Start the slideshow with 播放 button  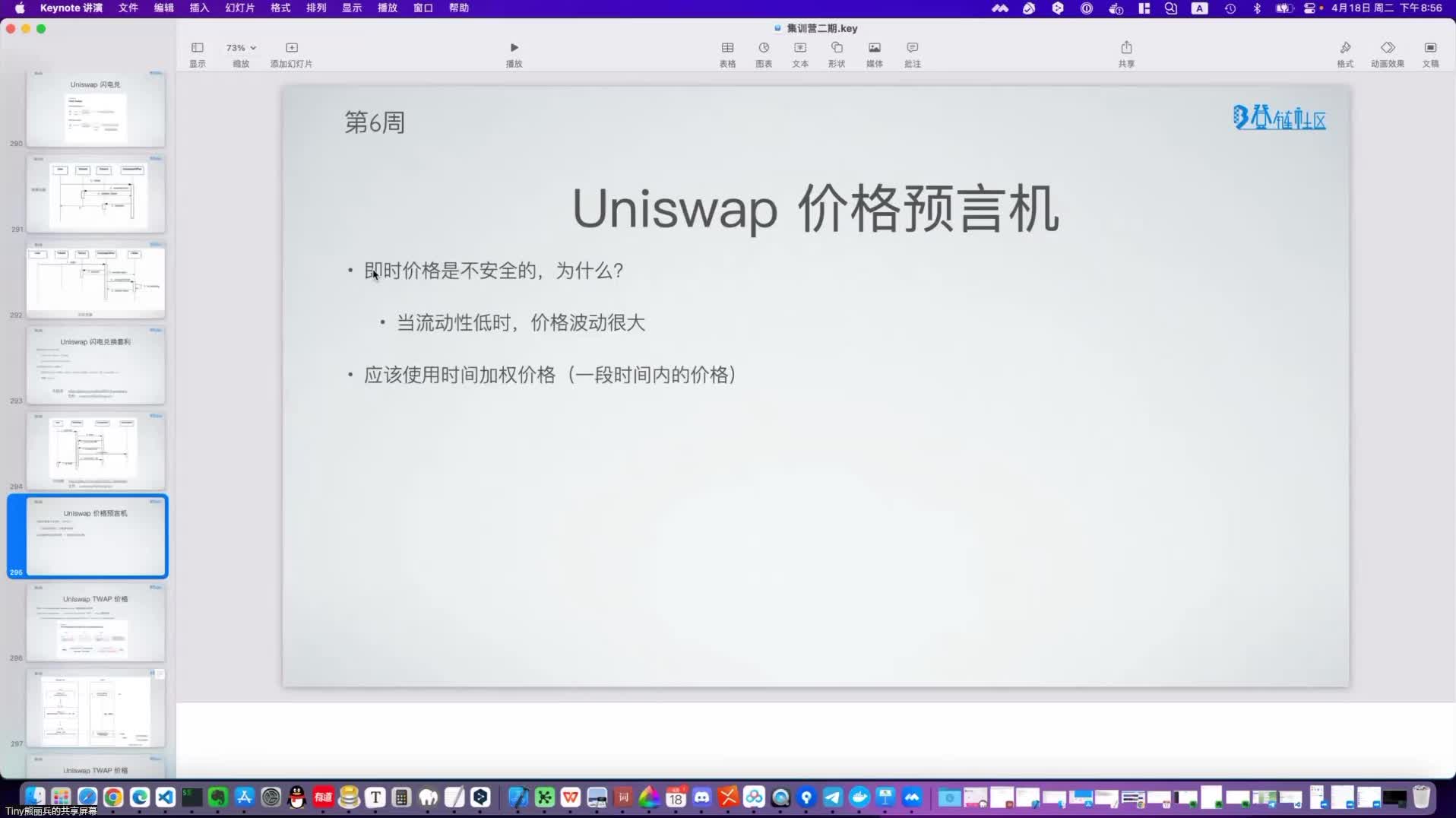coord(514,55)
